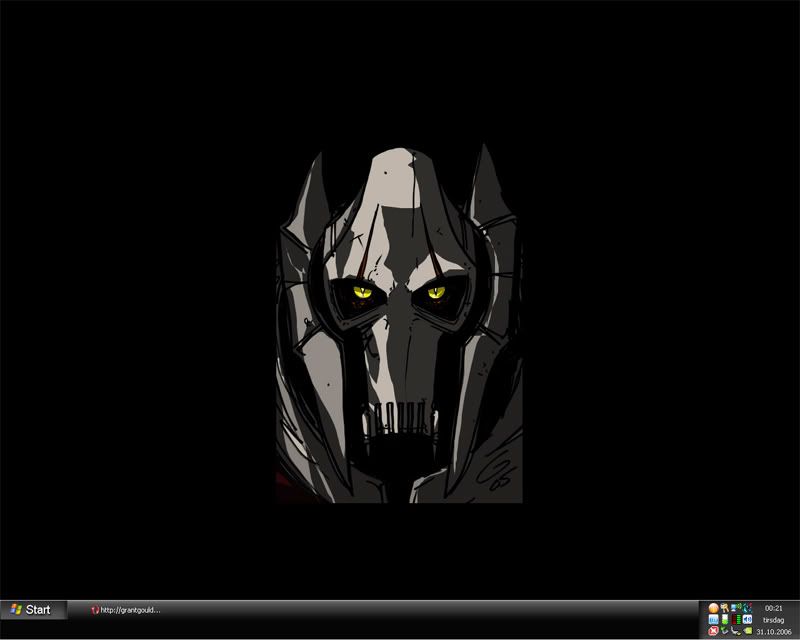
Task: Open the network monitor with sound waves tray icon
Action: tap(736, 607)
